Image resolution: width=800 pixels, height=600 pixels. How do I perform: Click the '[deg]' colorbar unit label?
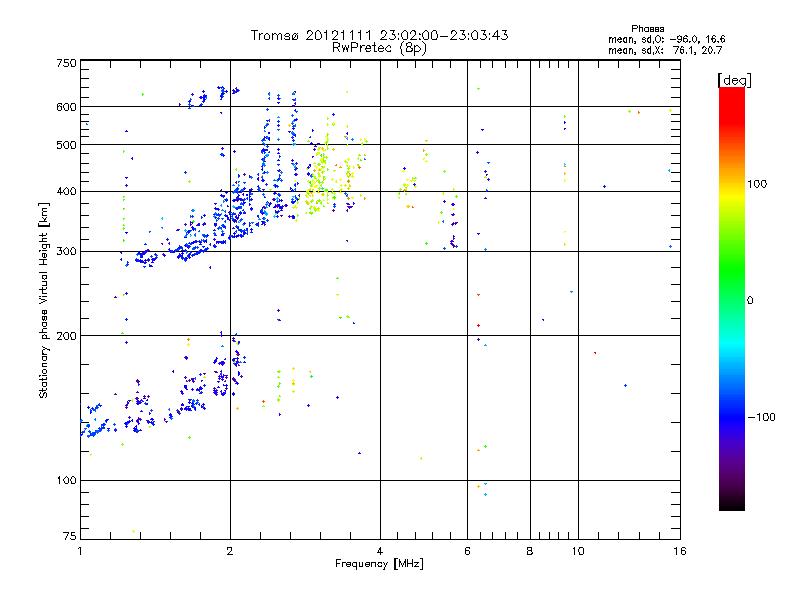pos(734,80)
